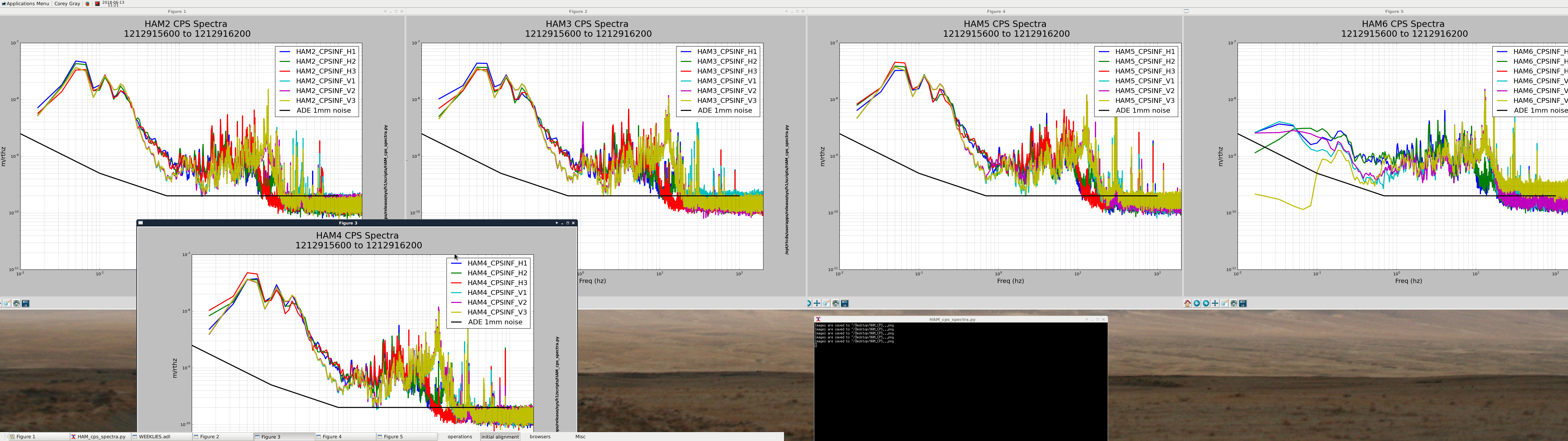Switch to the operations workspace

point(460,437)
